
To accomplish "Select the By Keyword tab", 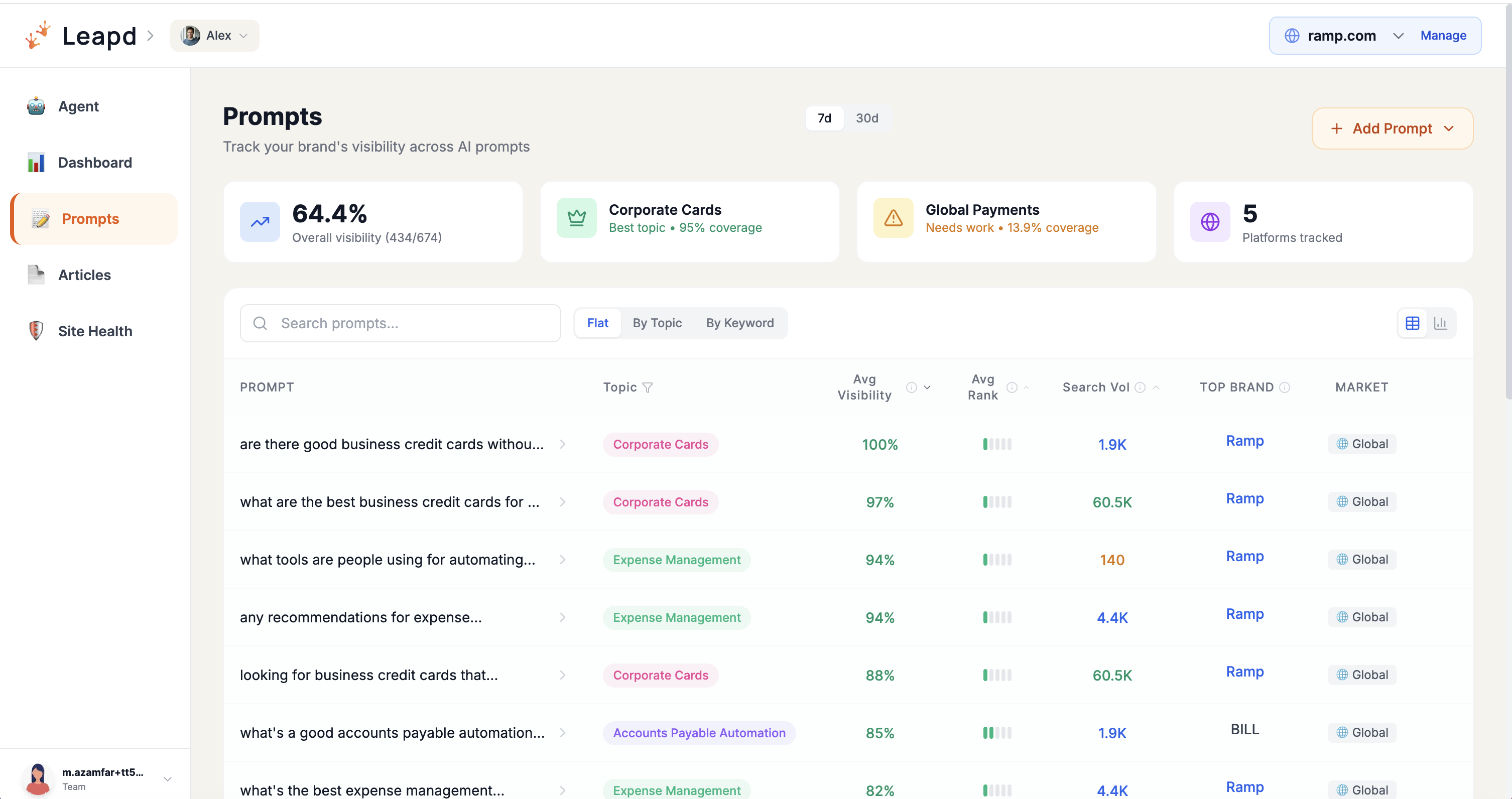I will click(x=739, y=323).
